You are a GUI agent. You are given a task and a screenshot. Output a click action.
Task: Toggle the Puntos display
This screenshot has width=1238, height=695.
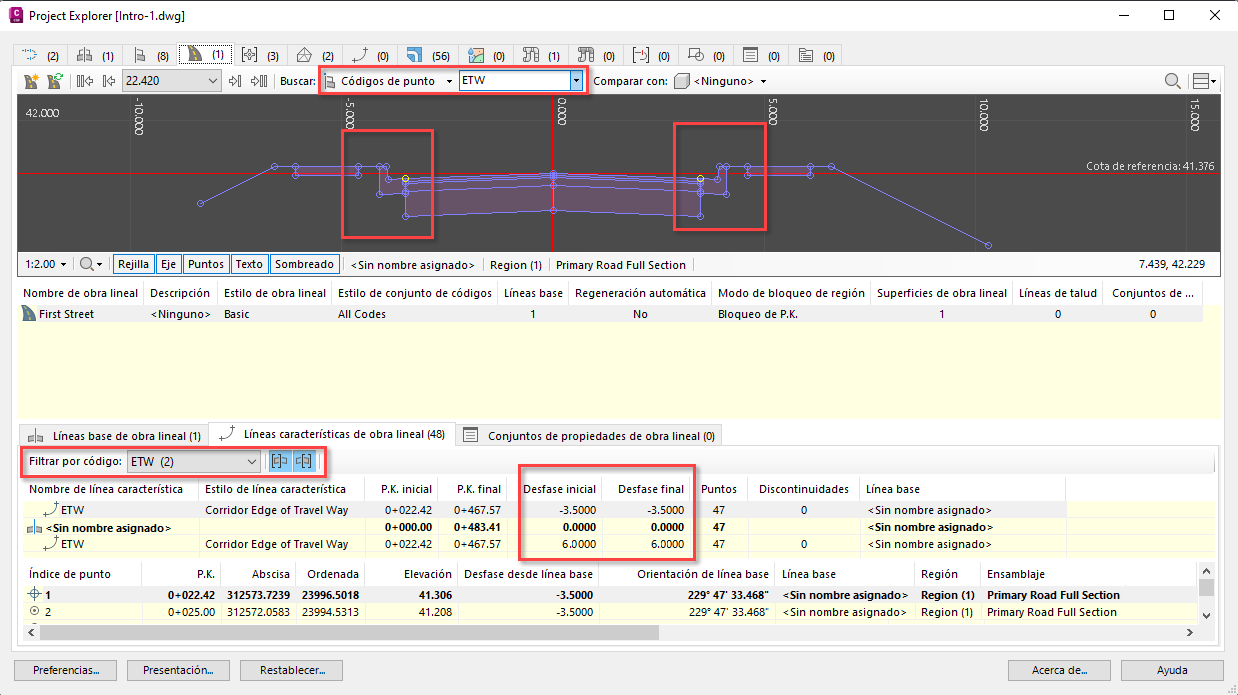click(206, 264)
